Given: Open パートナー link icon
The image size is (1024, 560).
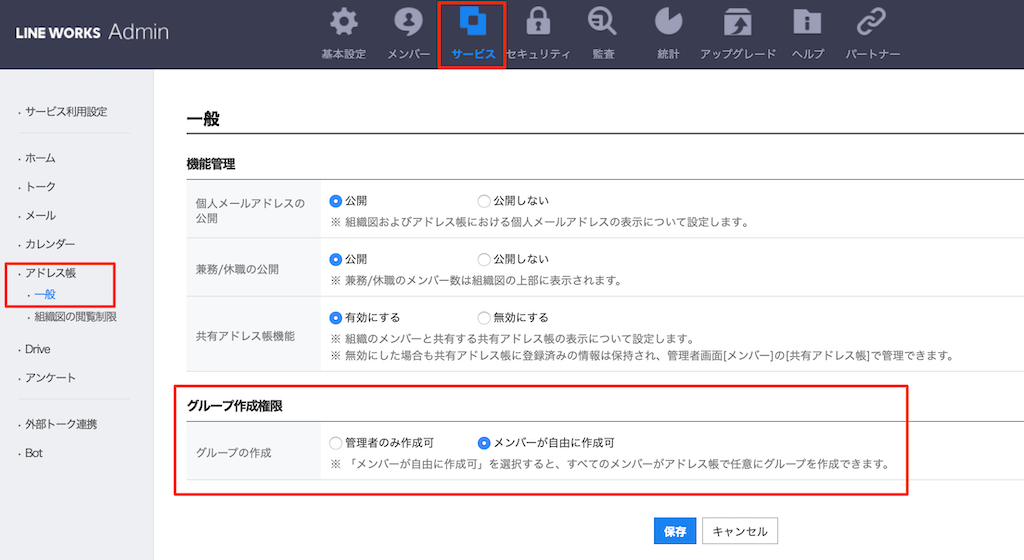Looking at the screenshot, I should click(872, 22).
